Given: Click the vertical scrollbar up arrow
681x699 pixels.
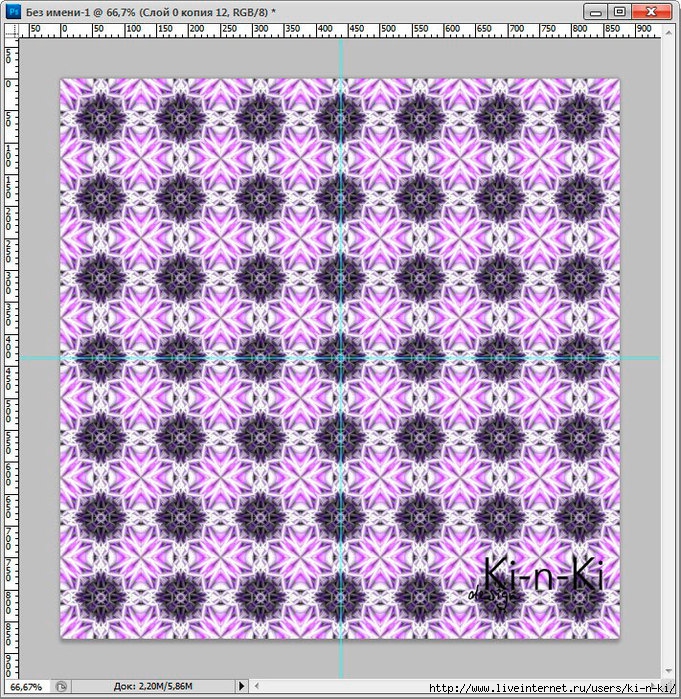Looking at the screenshot, I should click(668, 33).
